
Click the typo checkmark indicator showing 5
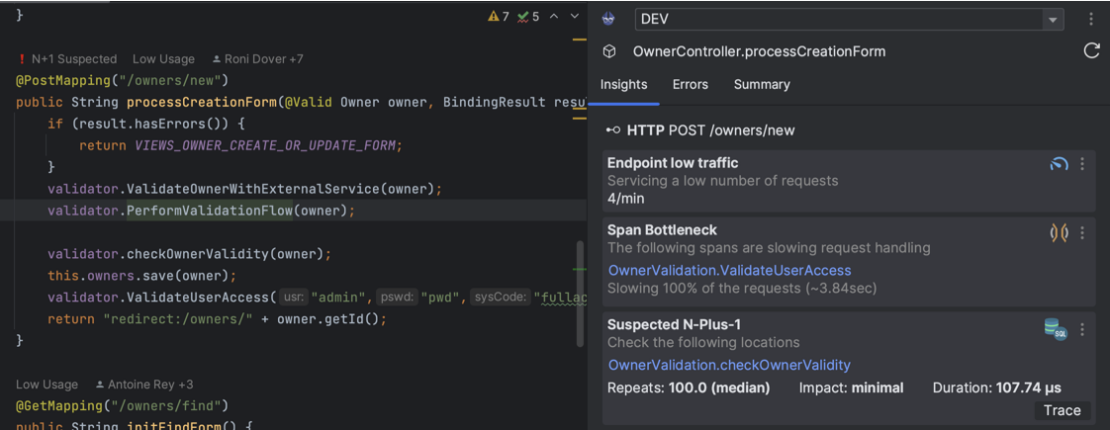528,16
